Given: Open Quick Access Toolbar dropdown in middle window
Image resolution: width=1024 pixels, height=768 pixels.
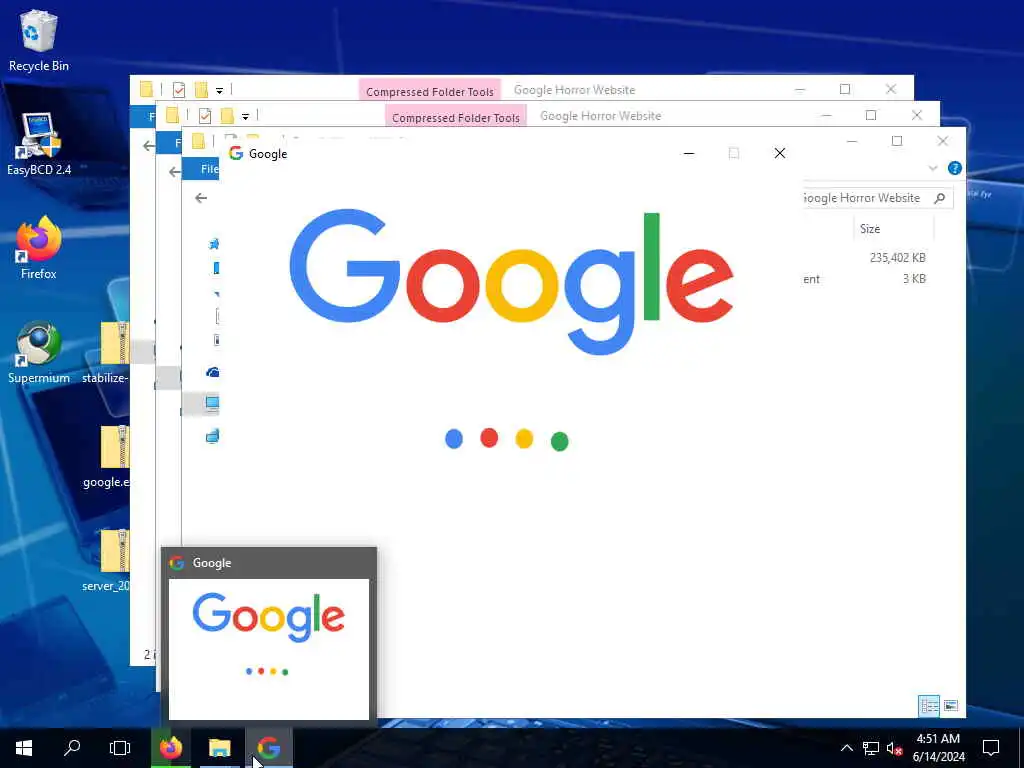Looking at the screenshot, I should [246, 116].
